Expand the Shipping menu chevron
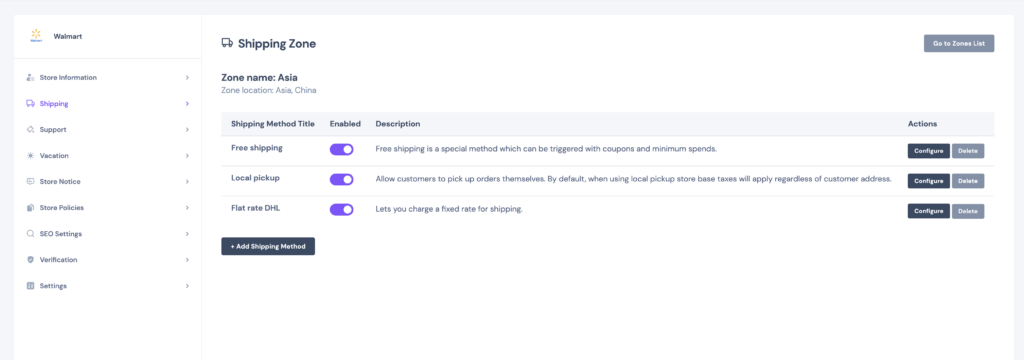Viewport: 1024px width, 360px height. [187, 104]
